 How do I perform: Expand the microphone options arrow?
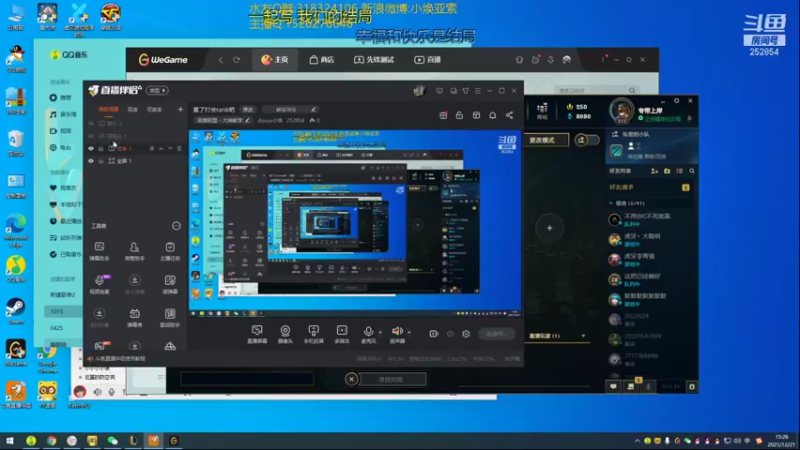[x=380, y=332]
